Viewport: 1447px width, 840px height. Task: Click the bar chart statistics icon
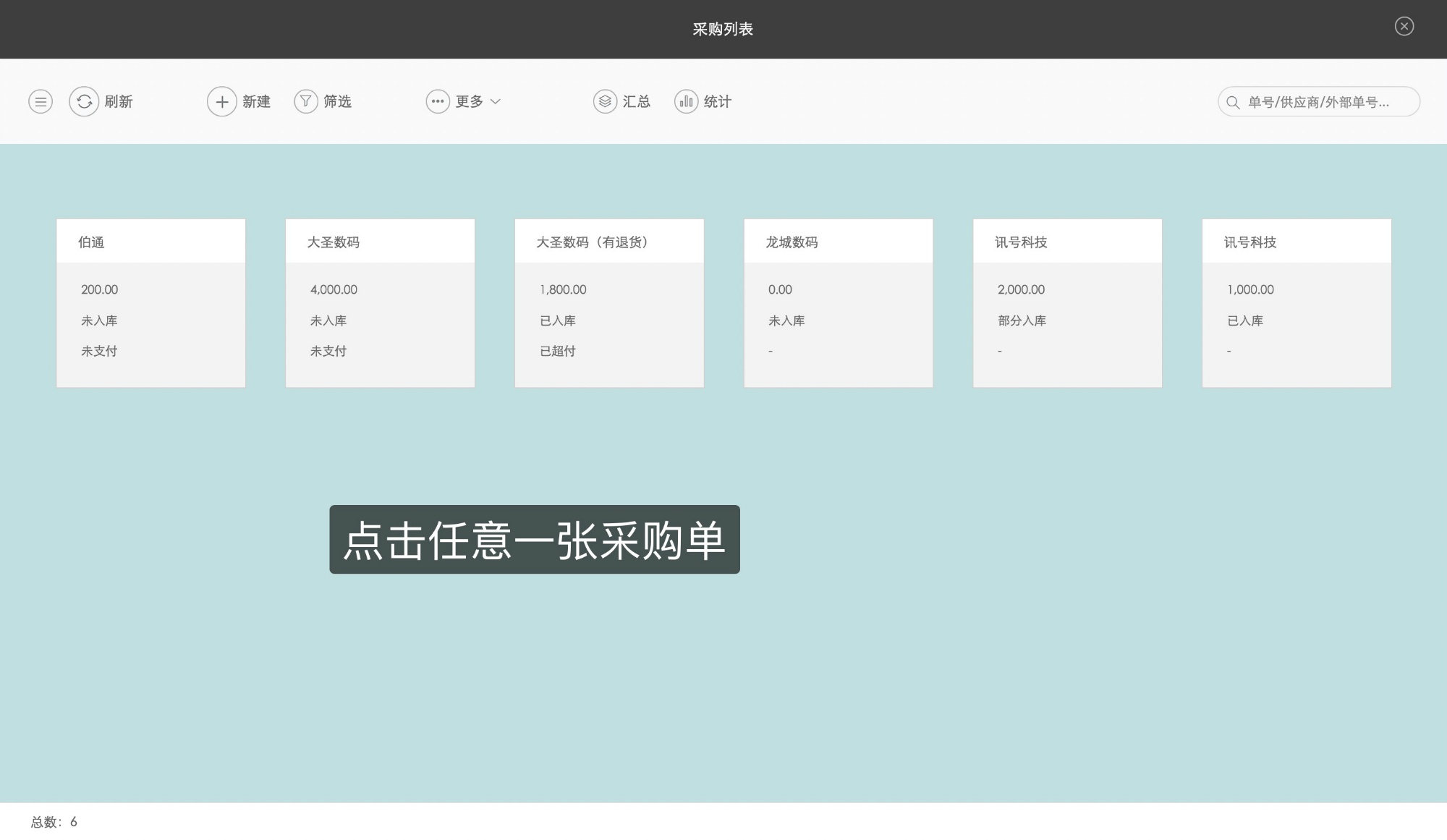[686, 101]
